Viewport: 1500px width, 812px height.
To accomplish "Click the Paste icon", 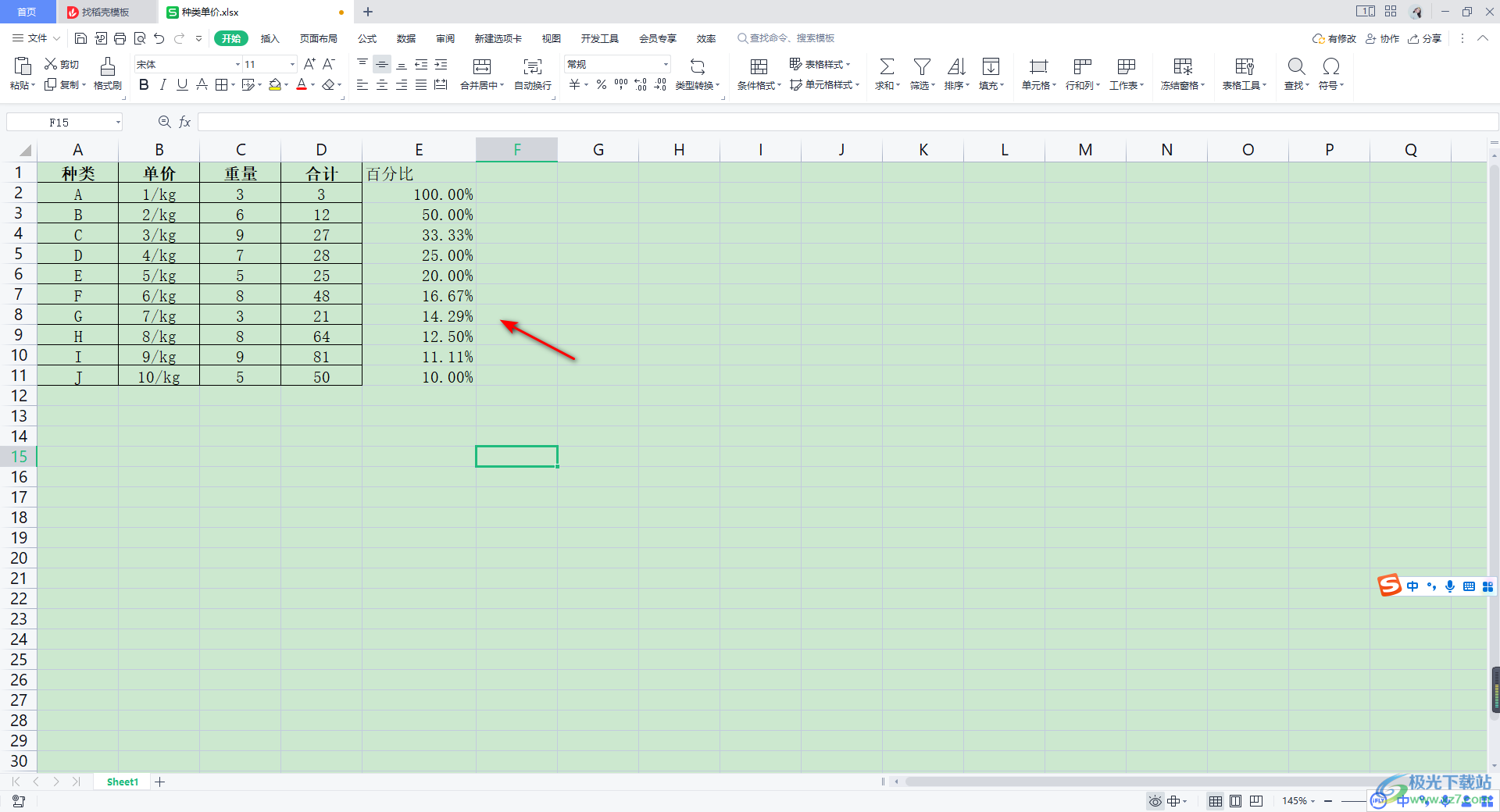I will click(x=23, y=66).
